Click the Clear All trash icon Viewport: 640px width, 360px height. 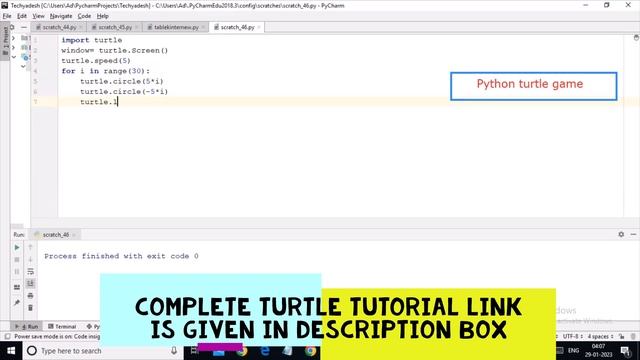[x=30, y=308]
